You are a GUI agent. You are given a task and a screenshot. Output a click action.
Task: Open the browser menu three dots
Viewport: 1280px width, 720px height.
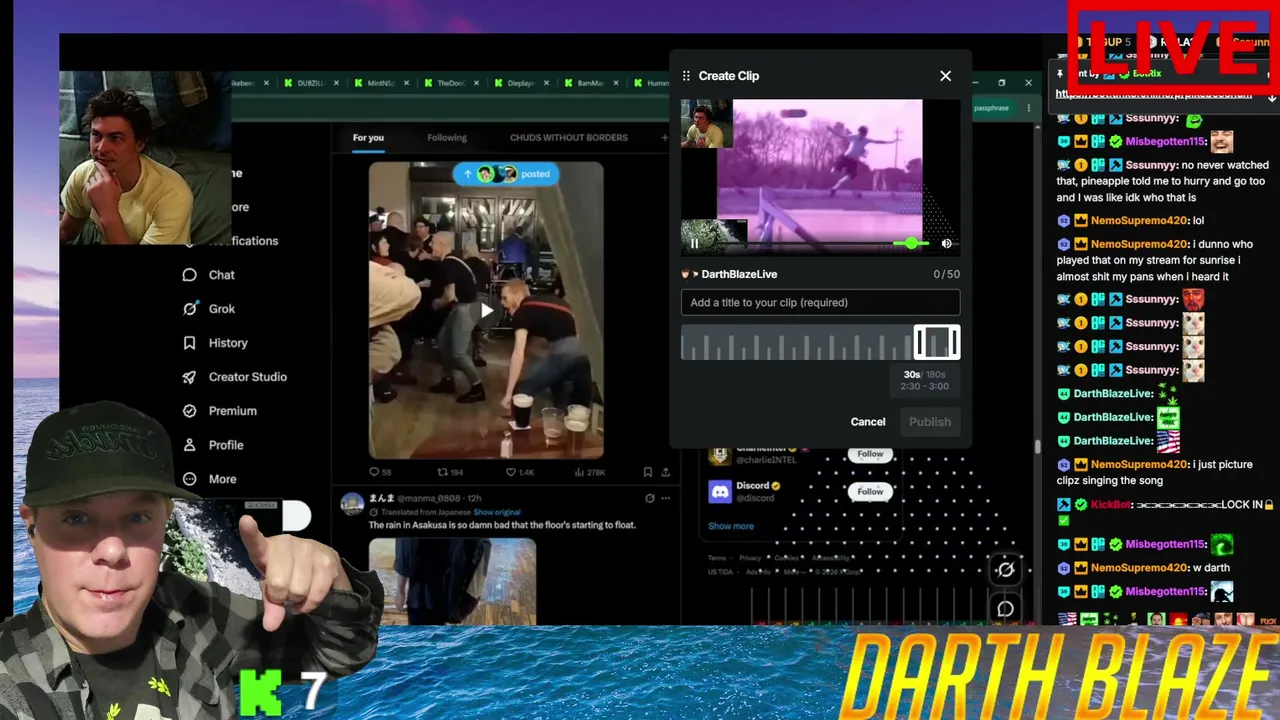click(1030, 108)
